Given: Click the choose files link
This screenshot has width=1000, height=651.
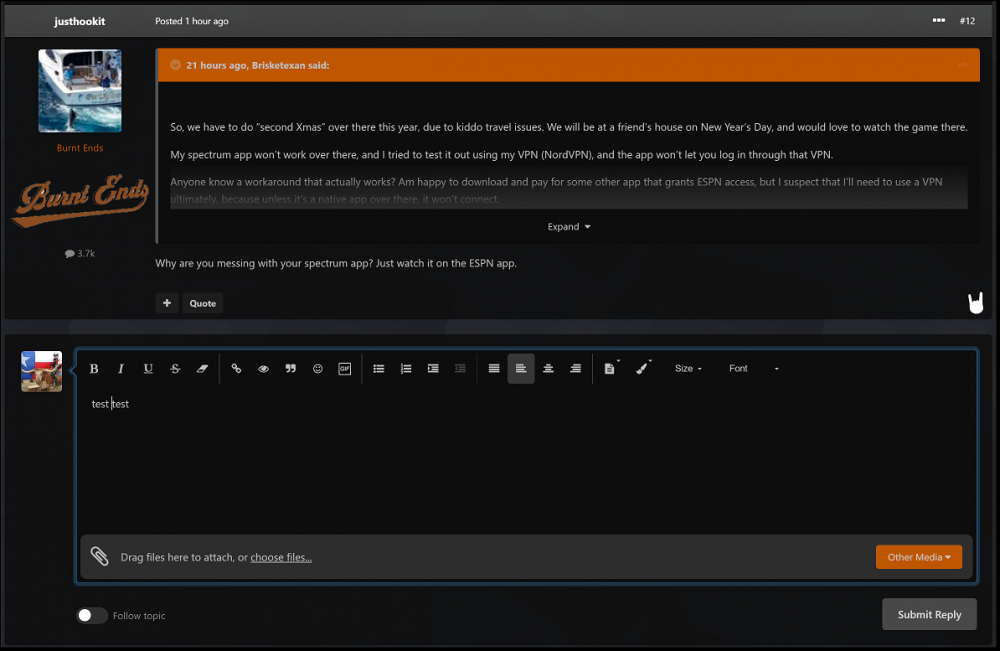Looking at the screenshot, I should click(x=281, y=557).
